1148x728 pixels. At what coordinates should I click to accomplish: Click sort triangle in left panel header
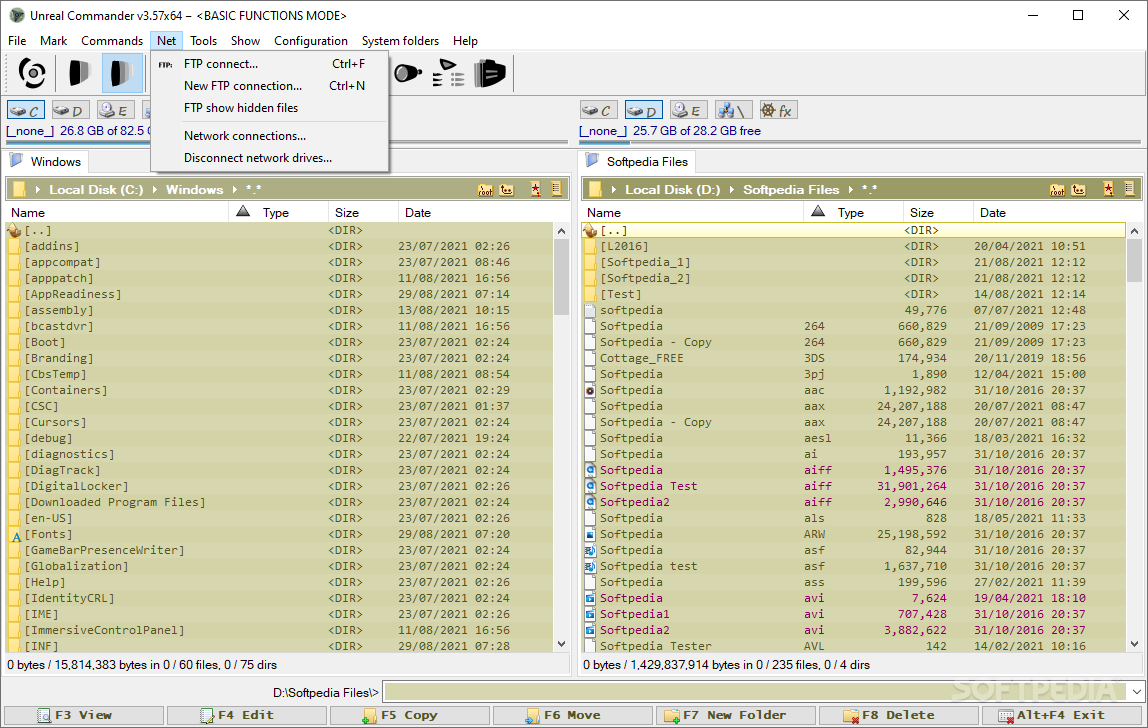coord(243,212)
